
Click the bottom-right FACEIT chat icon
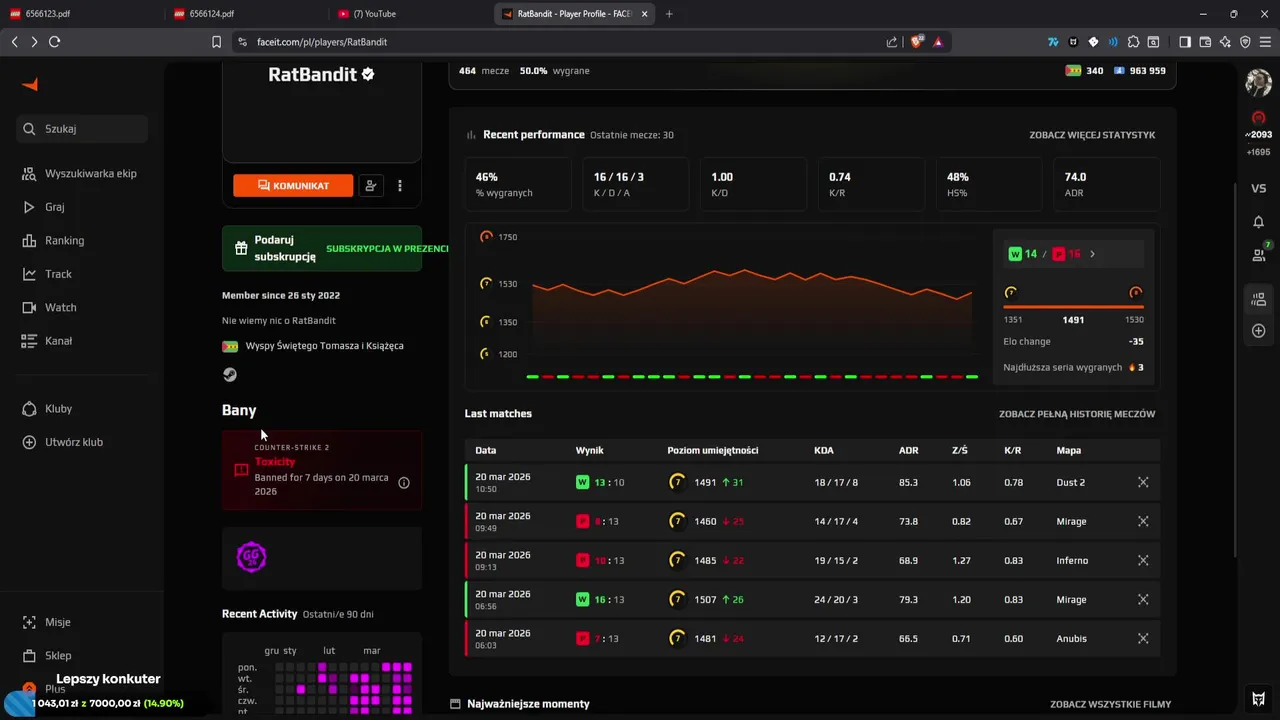tap(1258, 697)
